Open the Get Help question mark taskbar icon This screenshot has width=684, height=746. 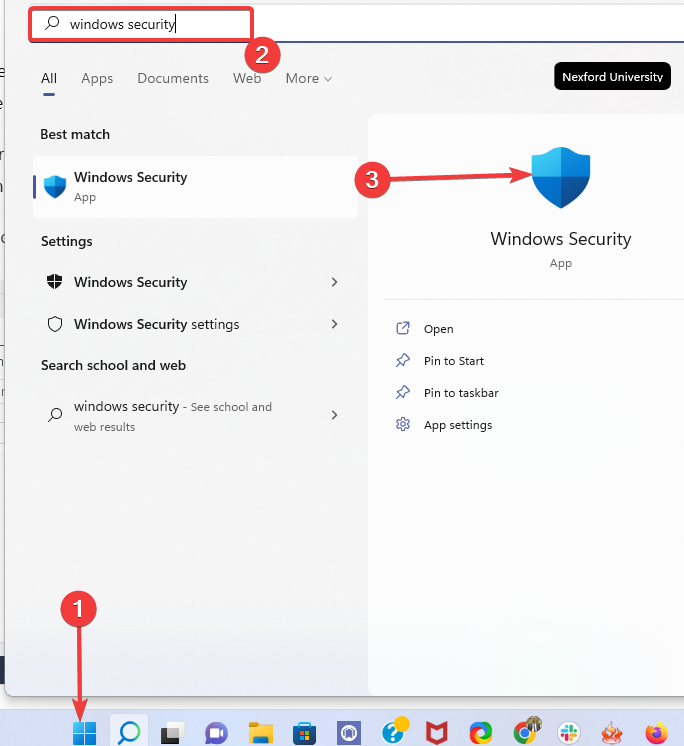point(394,731)
